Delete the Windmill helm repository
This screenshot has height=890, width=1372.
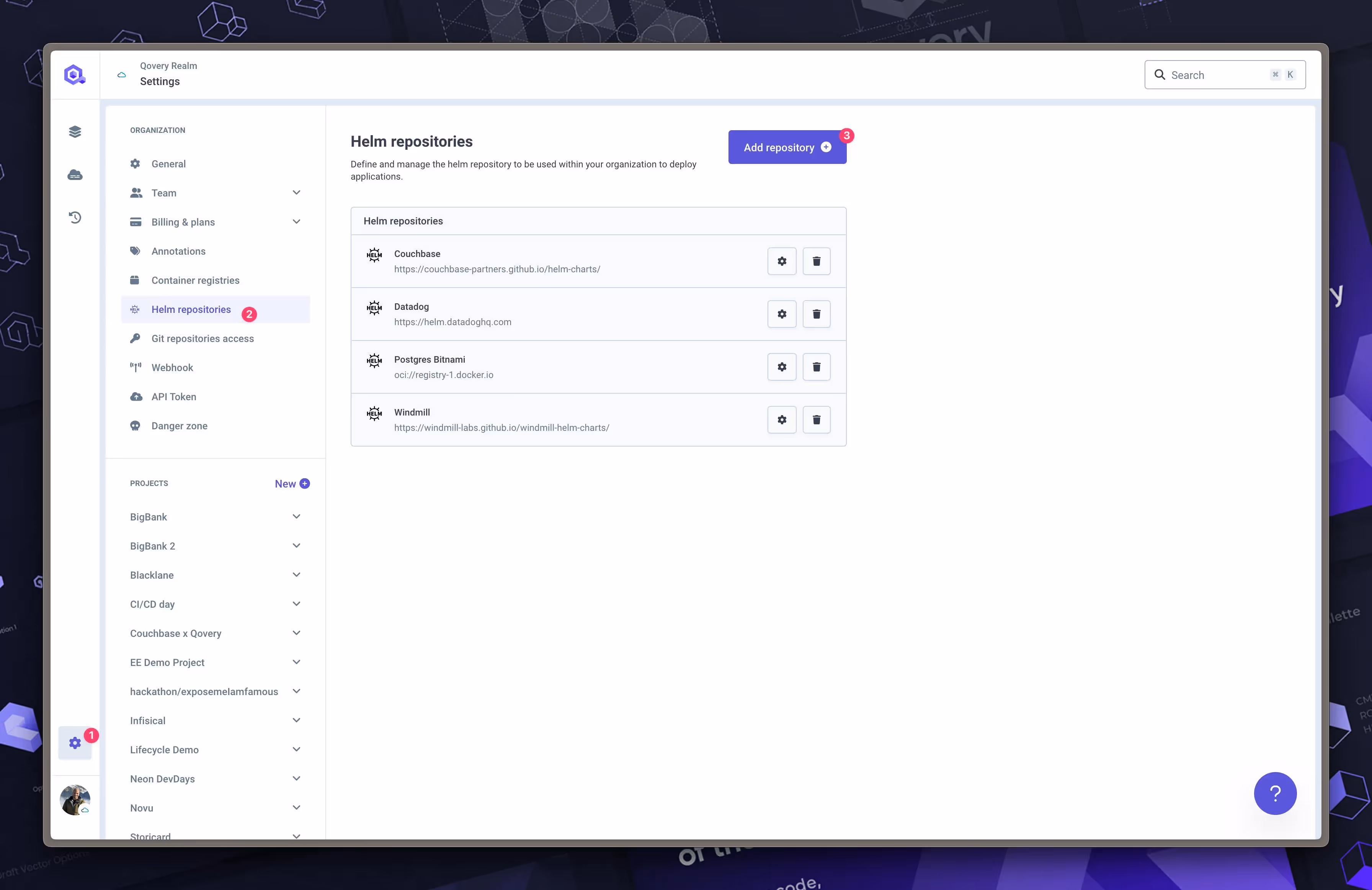click(816, 420)
